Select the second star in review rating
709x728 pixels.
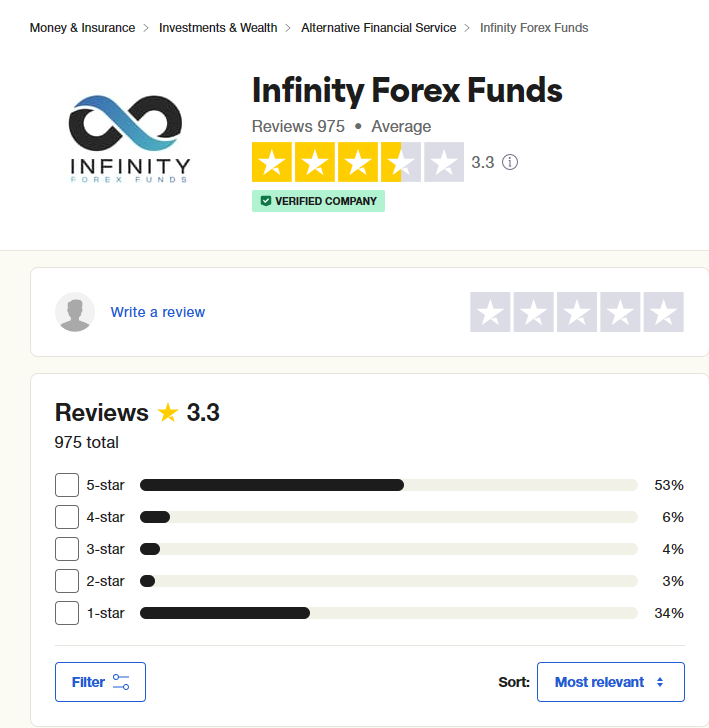pos(533,312)
